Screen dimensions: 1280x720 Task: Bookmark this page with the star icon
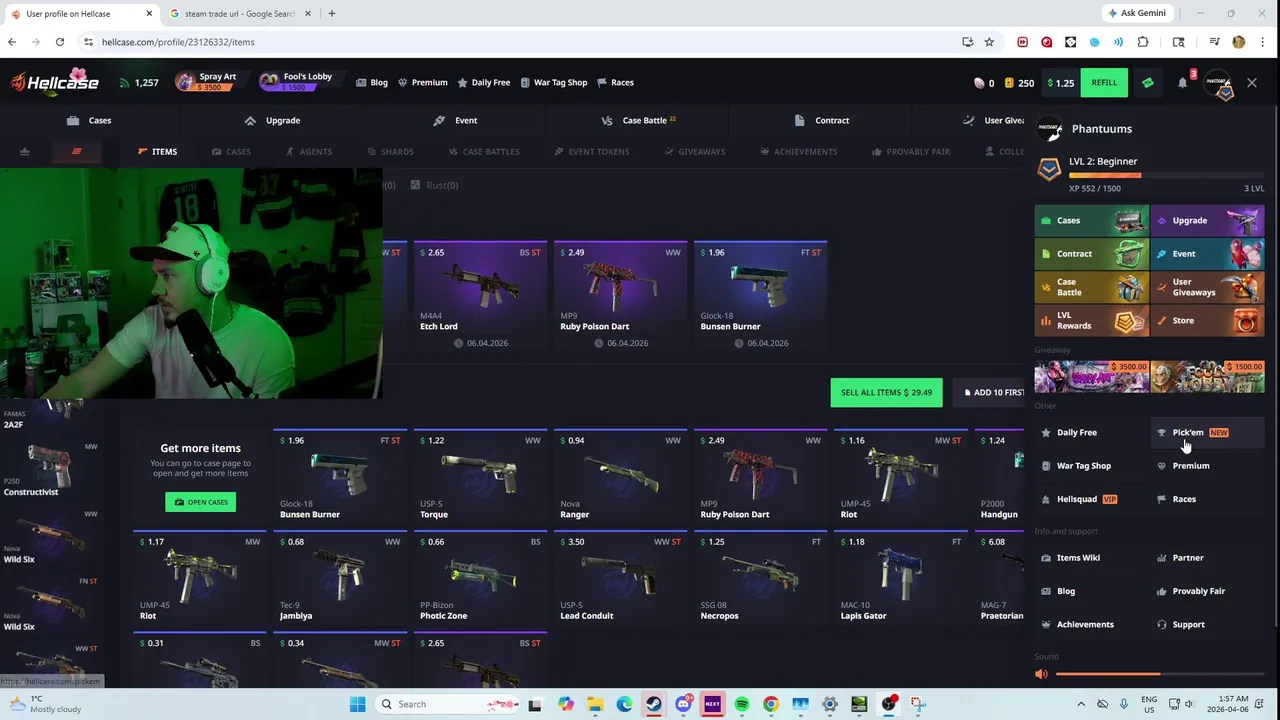(989, 42)
